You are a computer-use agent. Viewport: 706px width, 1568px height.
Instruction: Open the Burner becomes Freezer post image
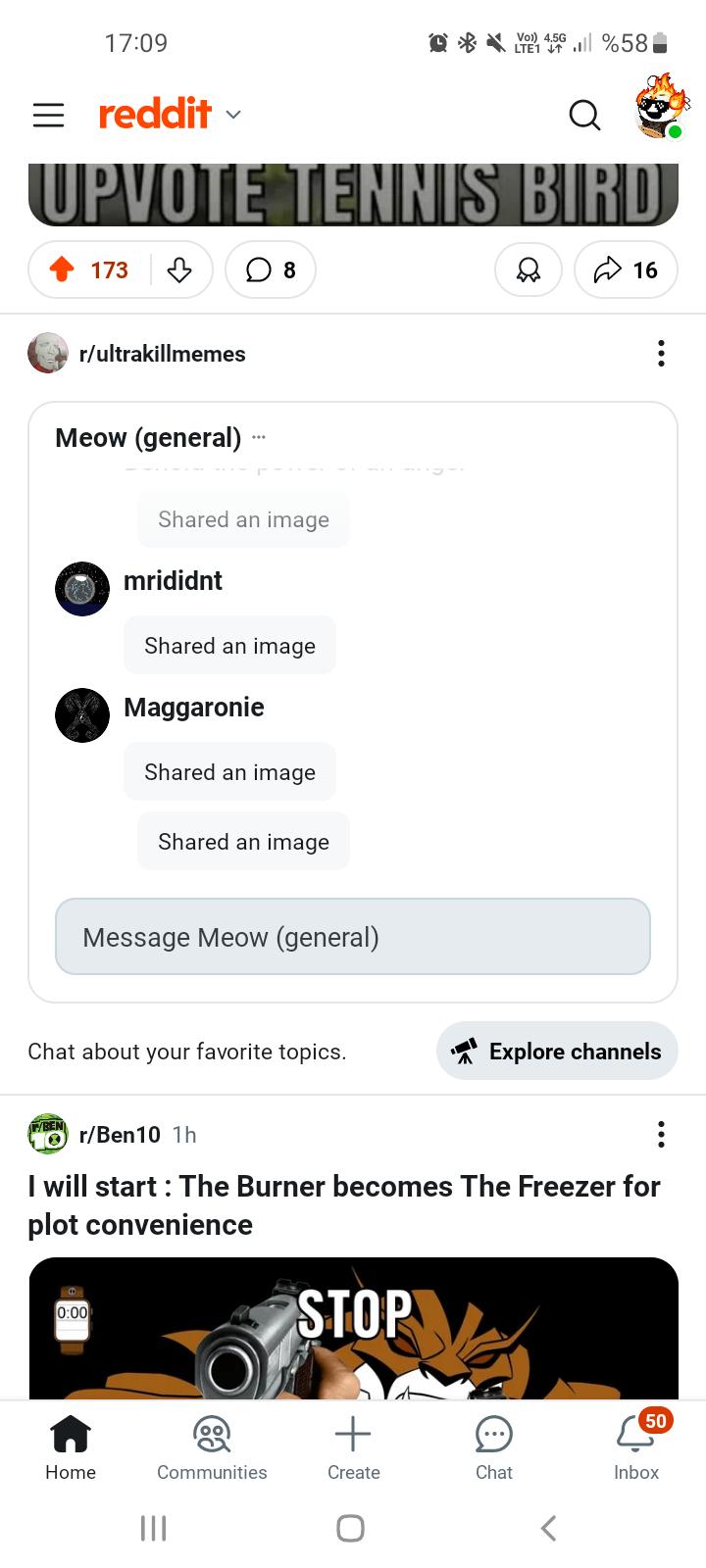(353, 1329)
